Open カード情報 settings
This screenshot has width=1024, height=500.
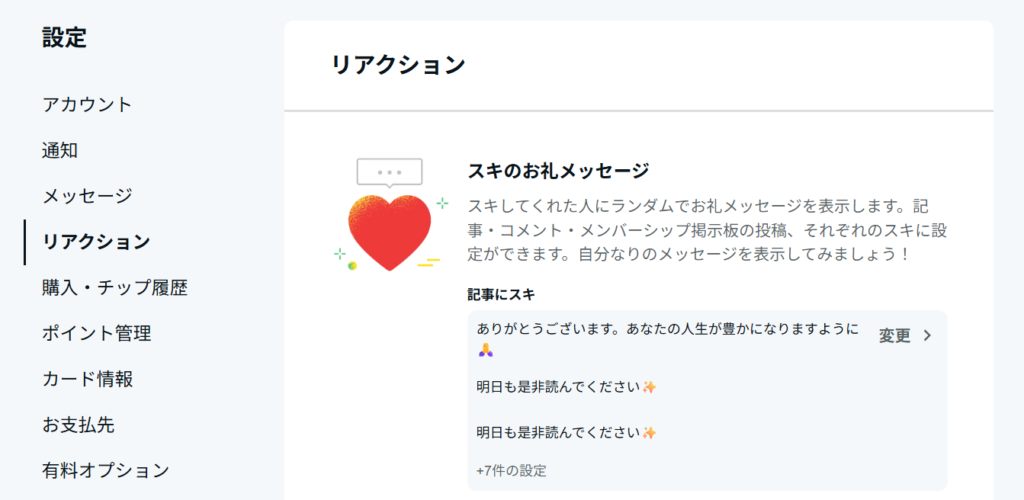pos(88,379)
